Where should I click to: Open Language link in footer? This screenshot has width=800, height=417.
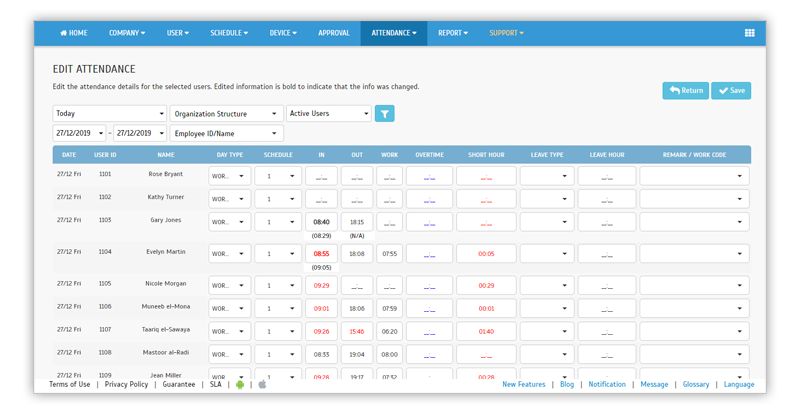[x=739, y=384]
